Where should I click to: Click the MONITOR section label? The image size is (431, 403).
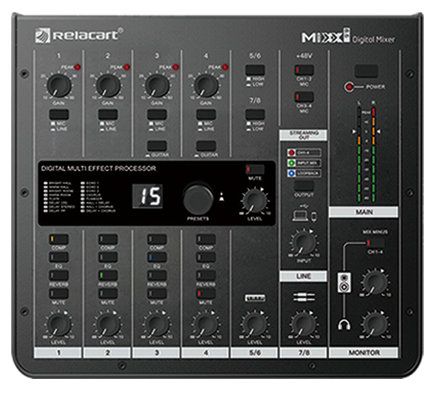click(364, 352)
